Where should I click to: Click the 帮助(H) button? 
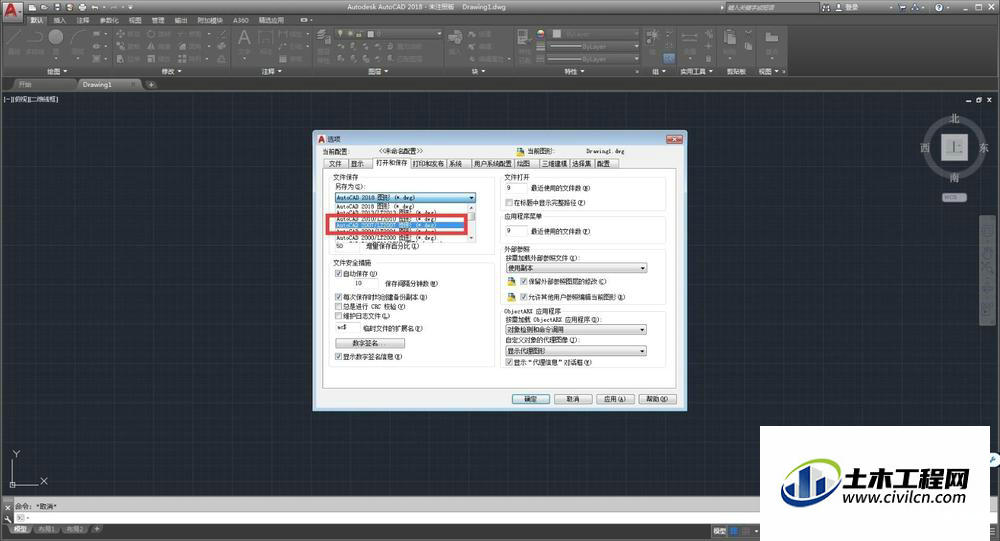(657, 399)
